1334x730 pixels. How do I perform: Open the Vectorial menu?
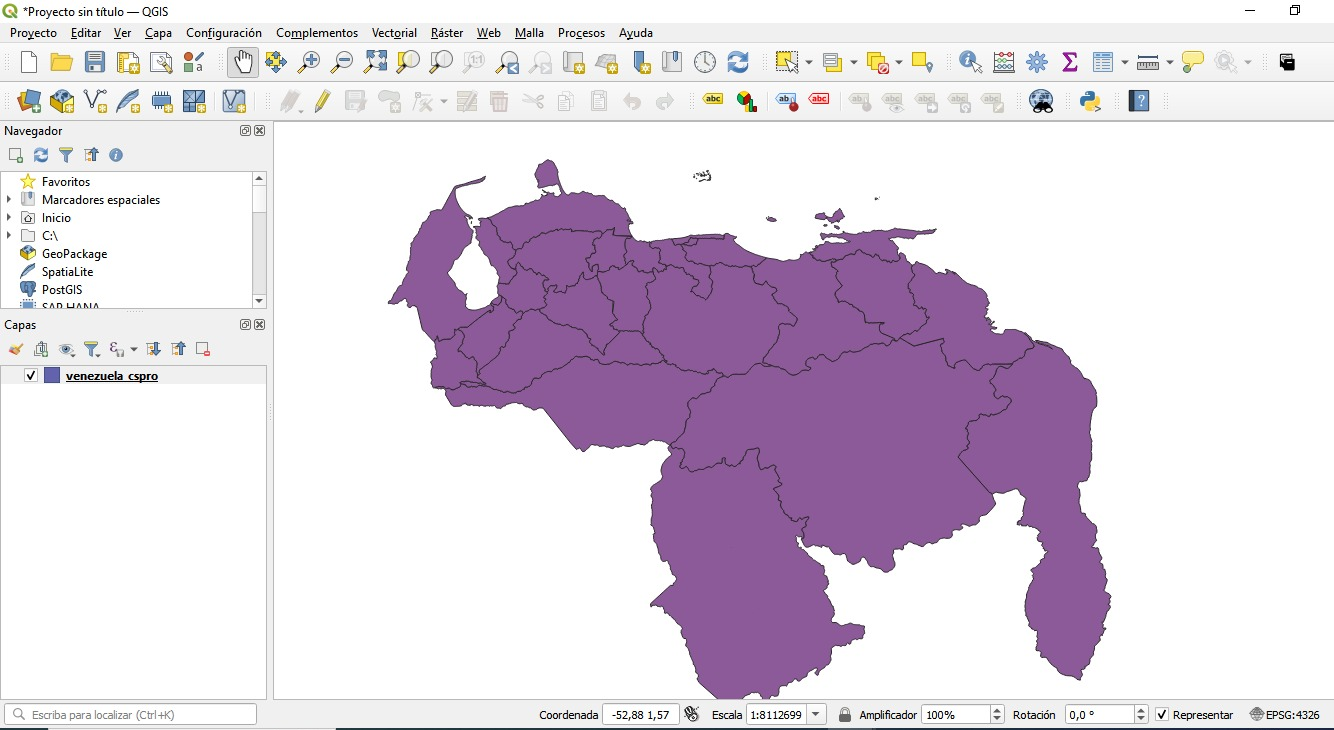[394, 33]
